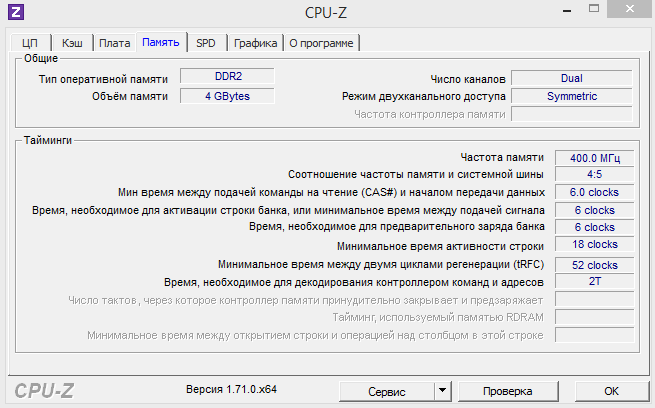This screenshot has width=655, height=408.
Task: Click the Версия 1.71.0.x64 text
Action: [231, 389]
